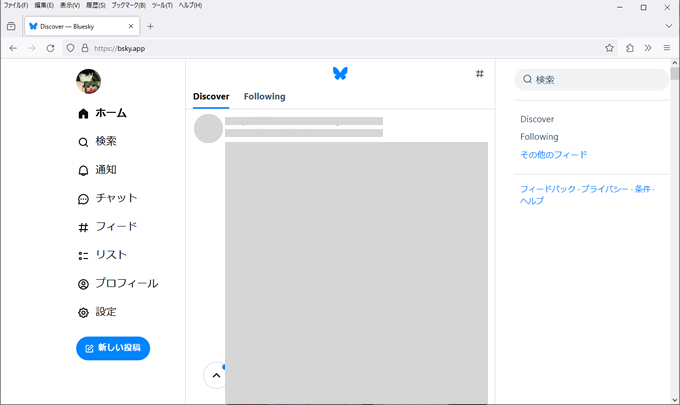Screen dimensions: 680x405
Task: Click the scroll-to-top arrow button
Action: coord(216,376)
